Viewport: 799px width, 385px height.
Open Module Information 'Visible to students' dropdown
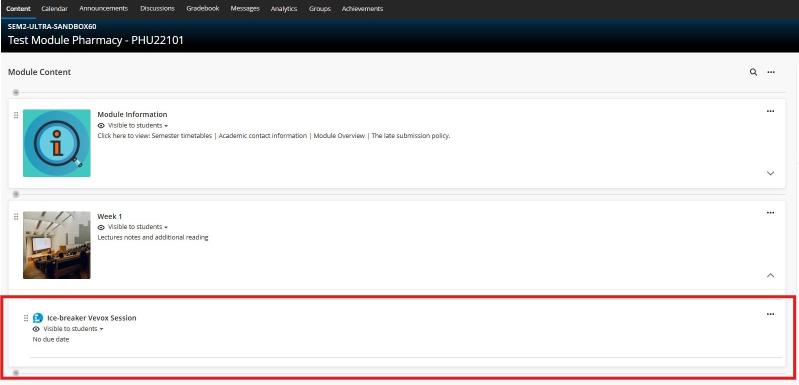pyautogui.click(x=138, y=125)
